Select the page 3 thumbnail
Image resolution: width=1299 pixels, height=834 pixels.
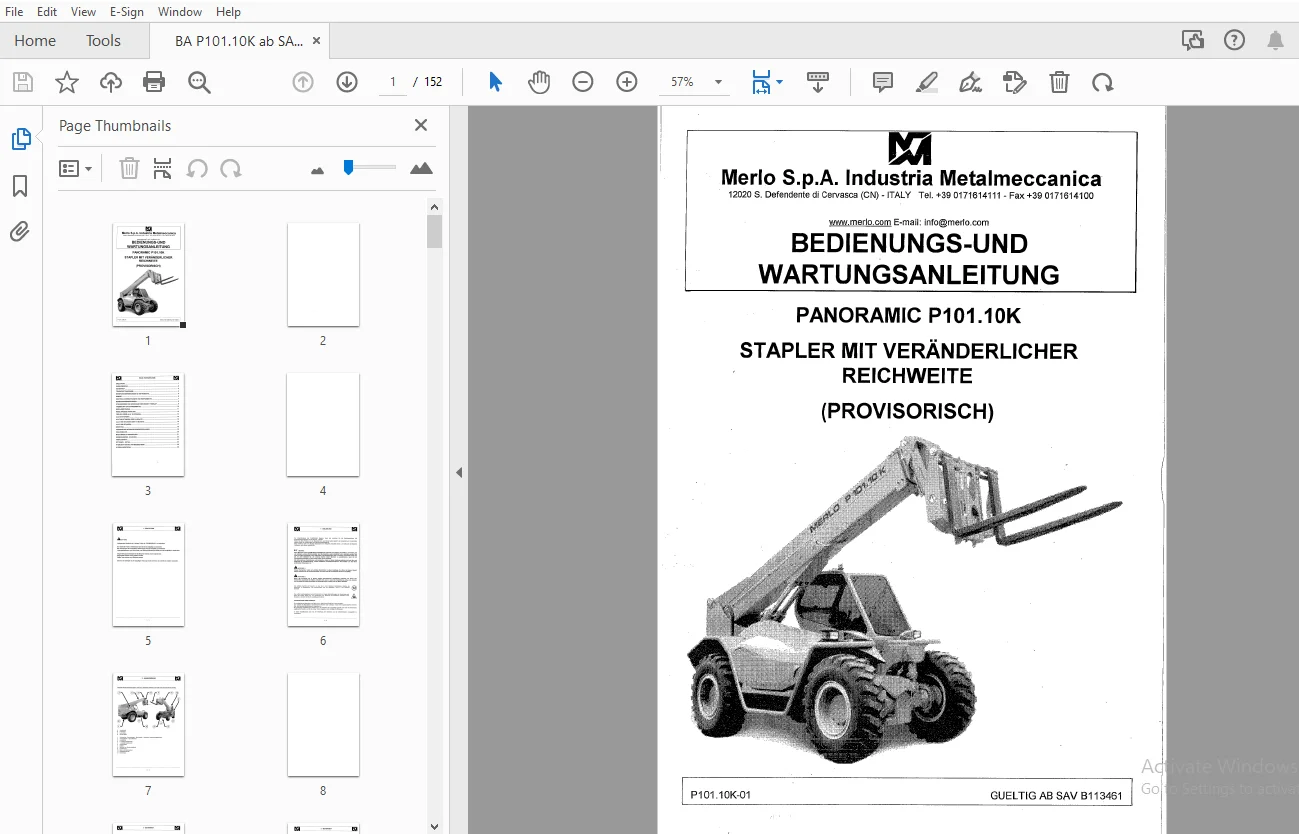coord(148,425)
